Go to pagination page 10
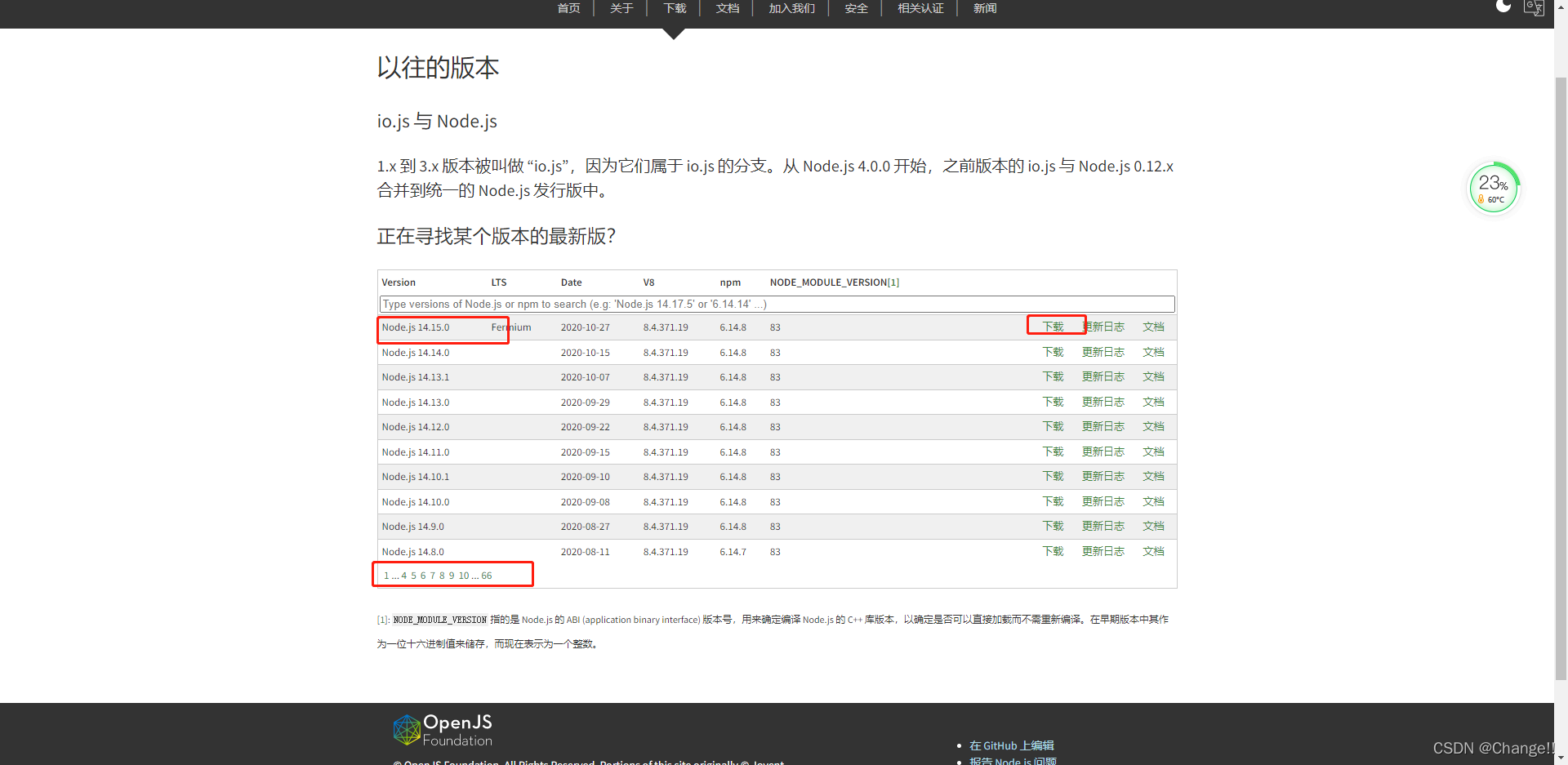The width and height of the screenshot is (1568, 765). point(464,576)
